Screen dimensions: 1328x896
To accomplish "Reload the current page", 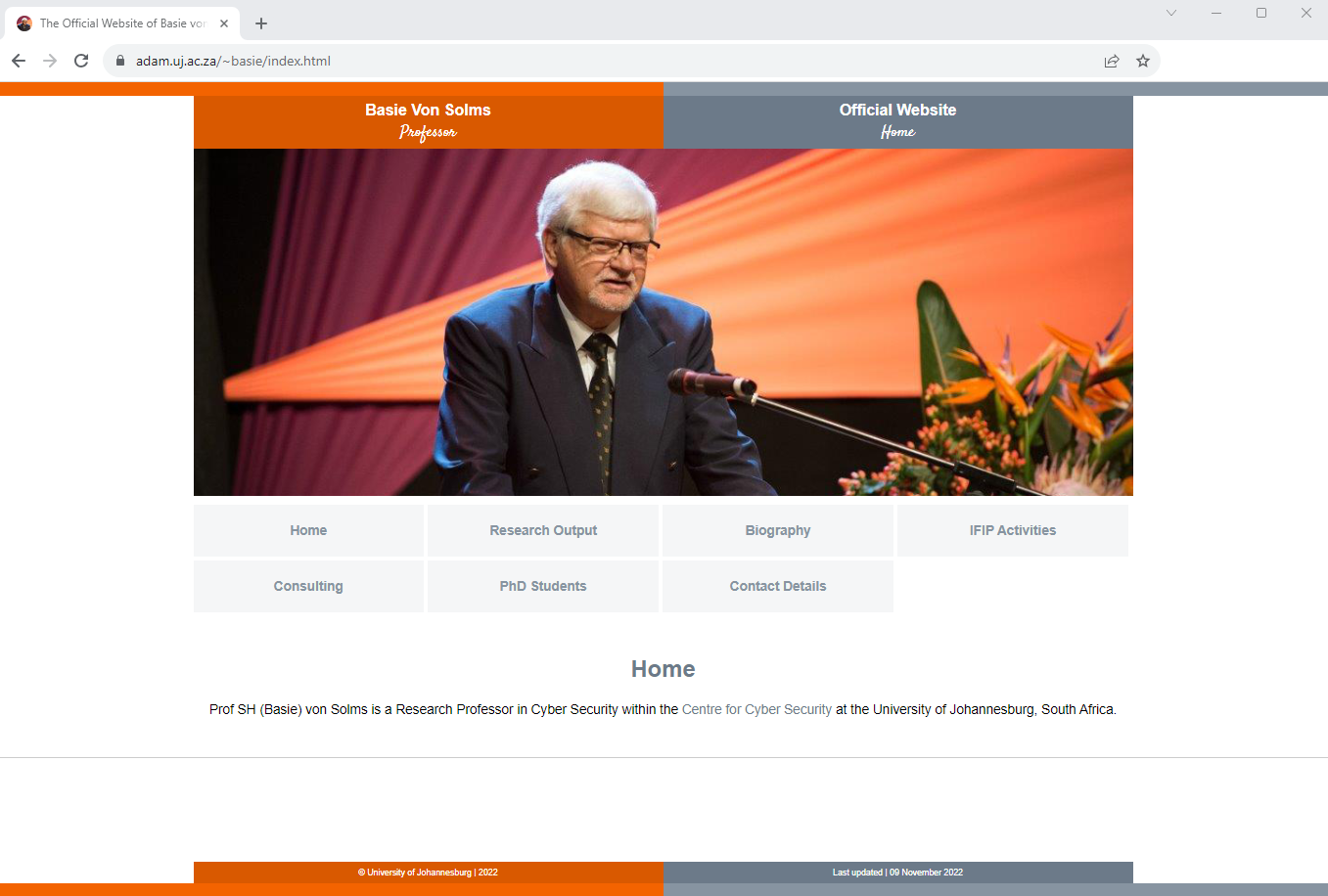I will tap(81, 61).
